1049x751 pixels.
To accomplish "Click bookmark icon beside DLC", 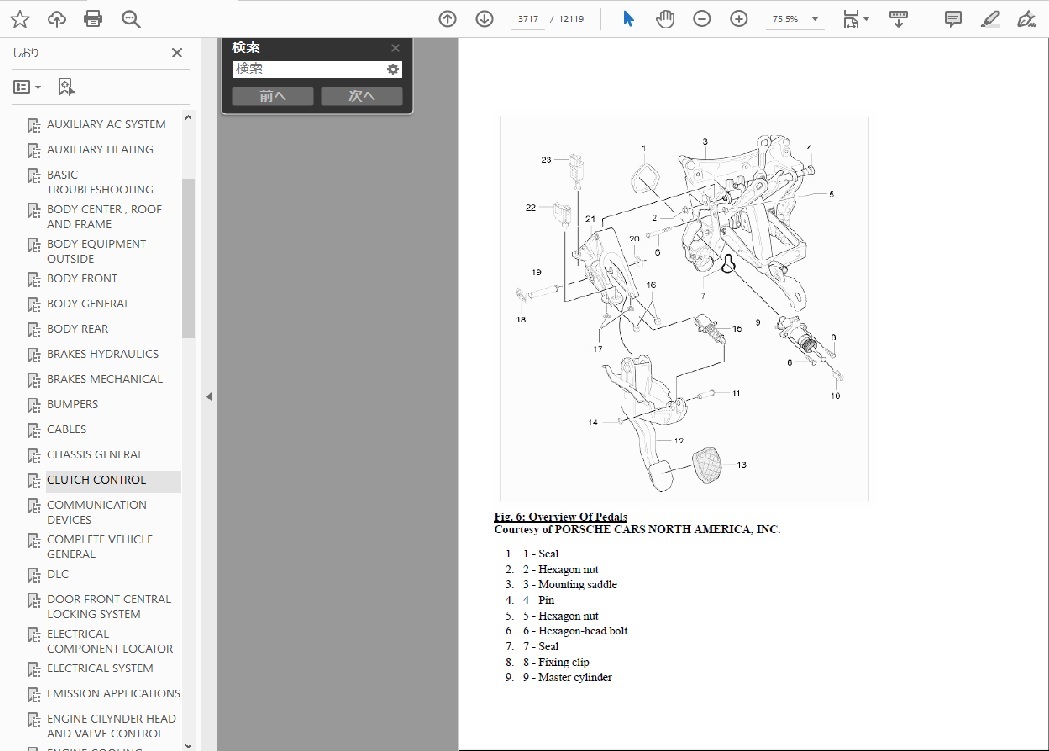I will pos(34,575).
